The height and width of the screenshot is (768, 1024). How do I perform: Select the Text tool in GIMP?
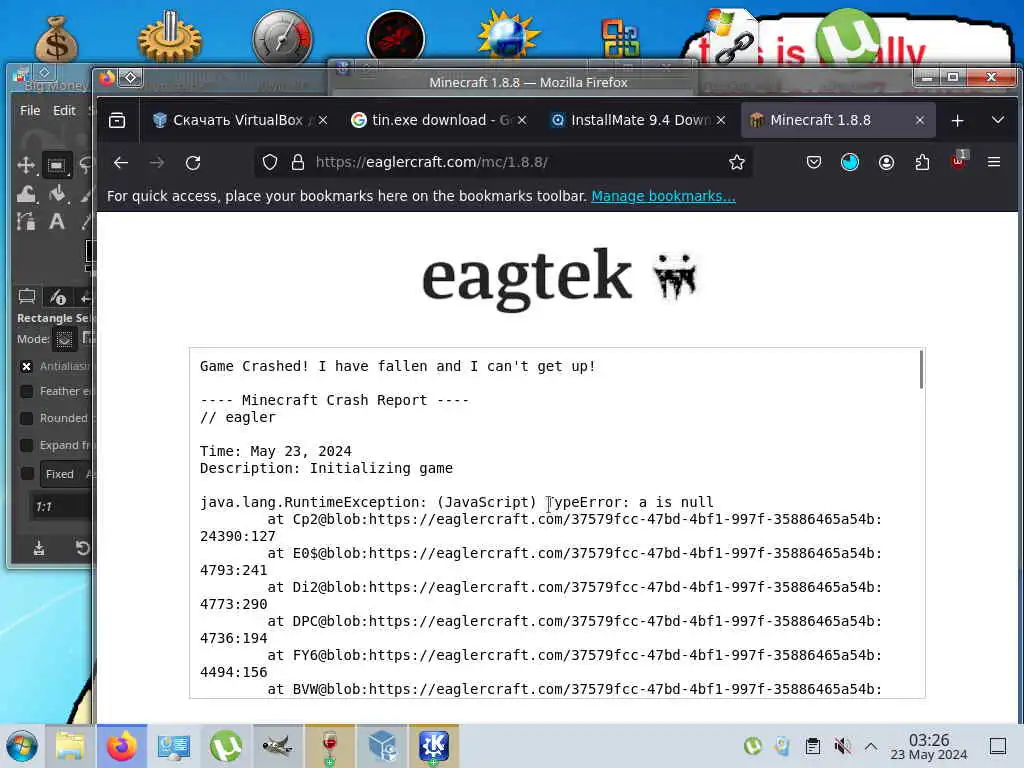pos(57,221)
